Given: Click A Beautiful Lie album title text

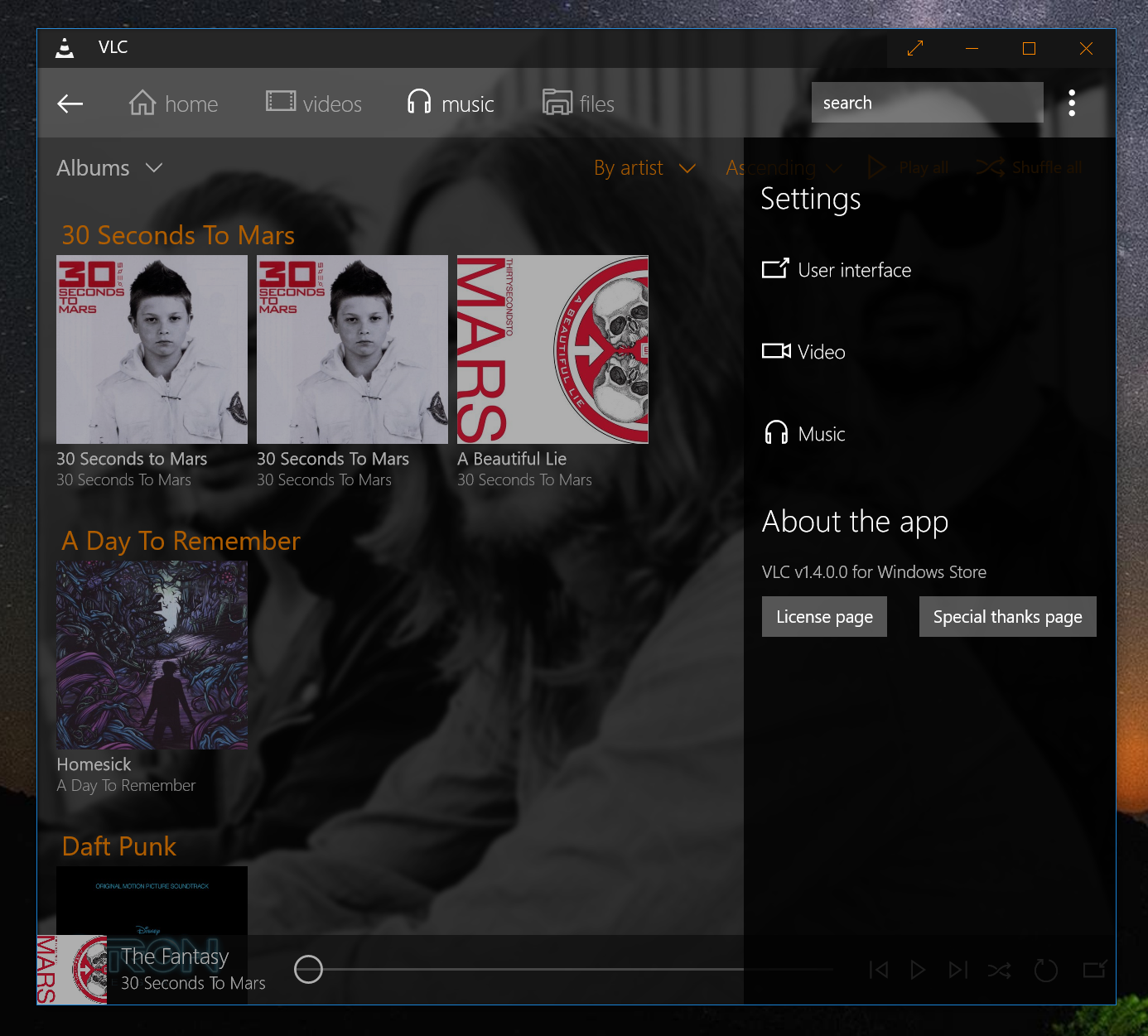Looking at the screenshot, I should click(512, 459).
